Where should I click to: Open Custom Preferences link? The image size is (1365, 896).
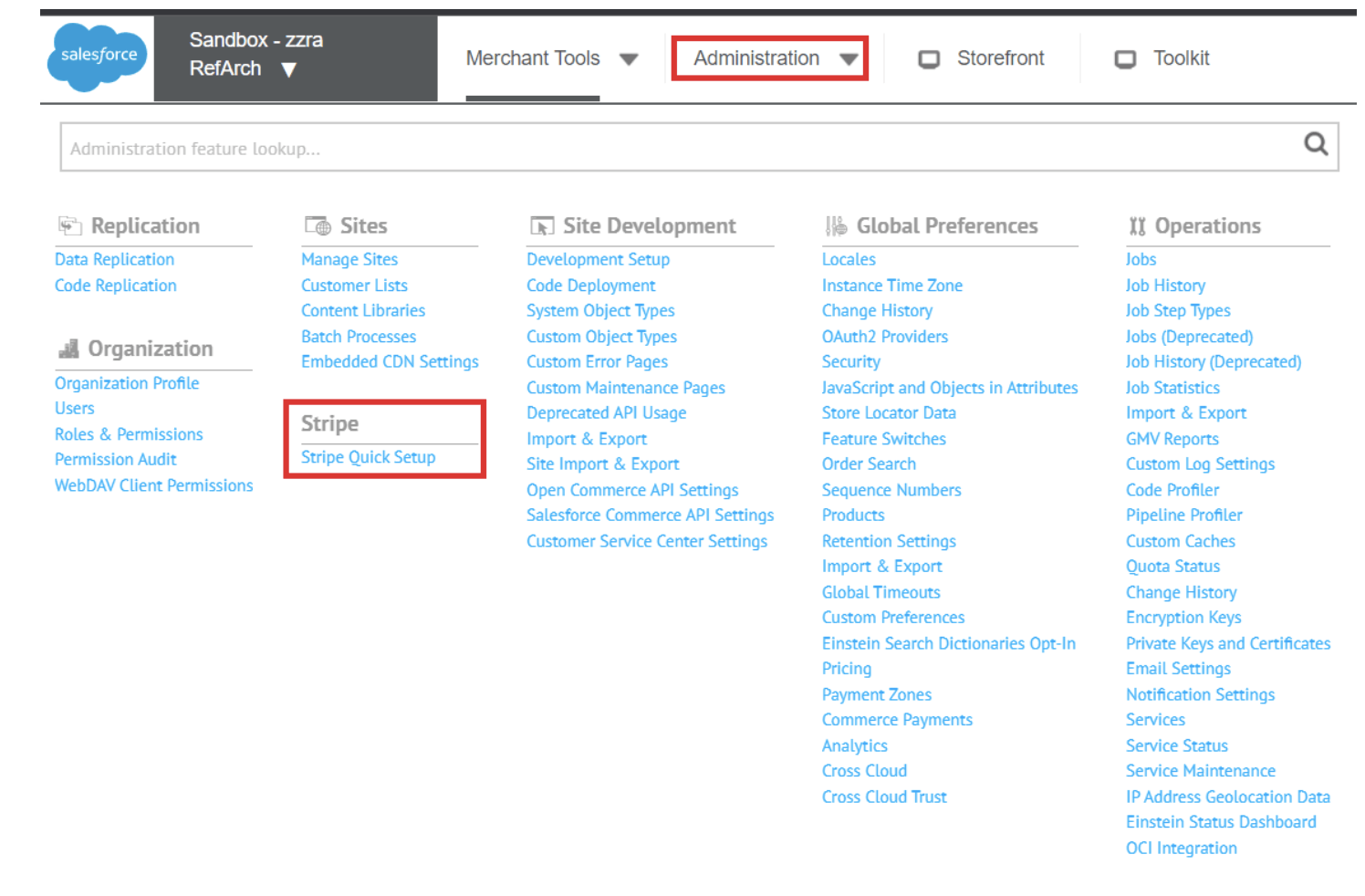coord(893,617)
